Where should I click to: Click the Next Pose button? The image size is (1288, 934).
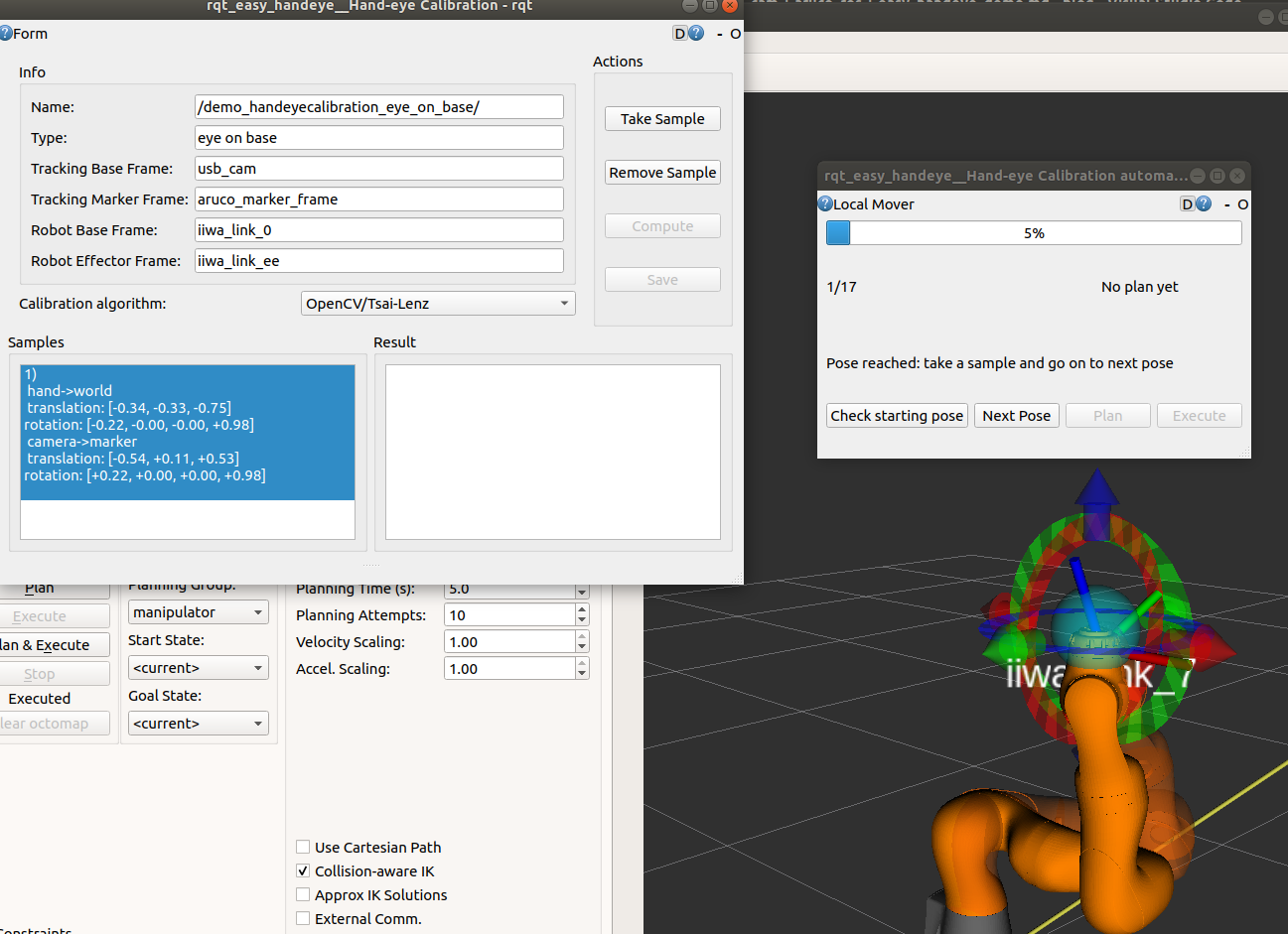point(1016,415)
